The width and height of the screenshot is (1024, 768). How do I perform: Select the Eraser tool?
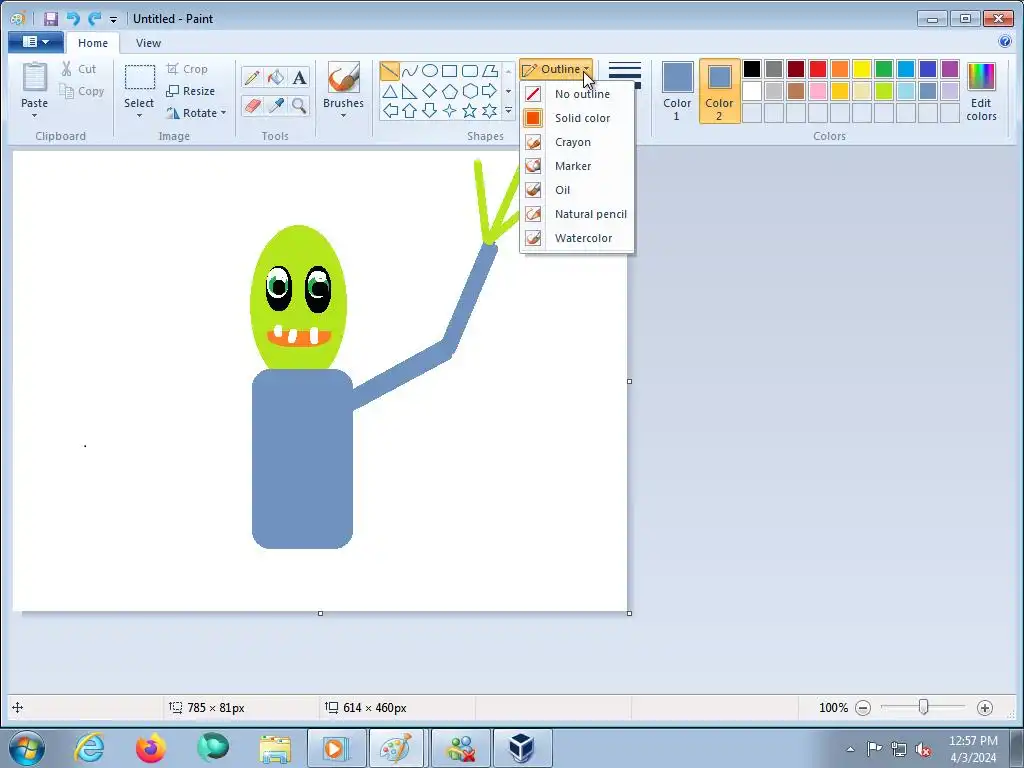(x=251, y=105)
